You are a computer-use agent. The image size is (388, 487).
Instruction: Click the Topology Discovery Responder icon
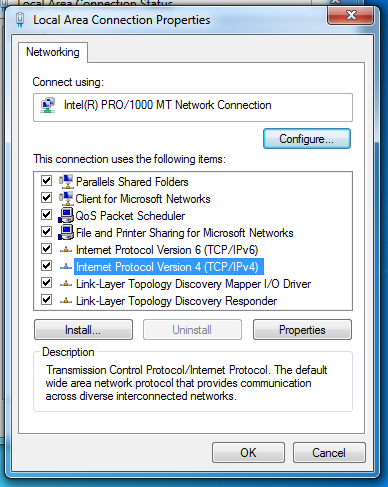pyautogui.click(x=66, y=301)
